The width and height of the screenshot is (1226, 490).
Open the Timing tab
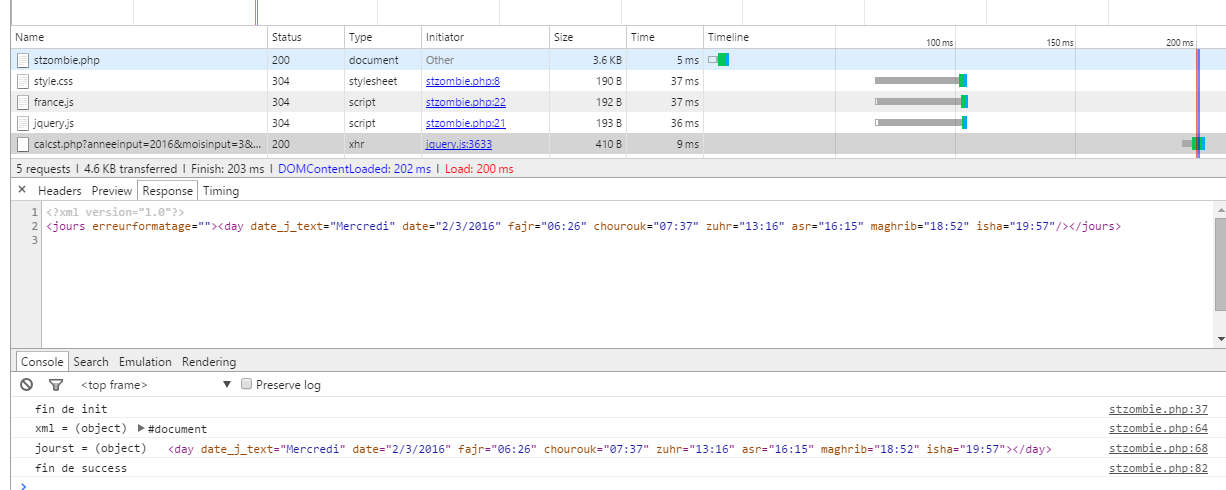221,191
